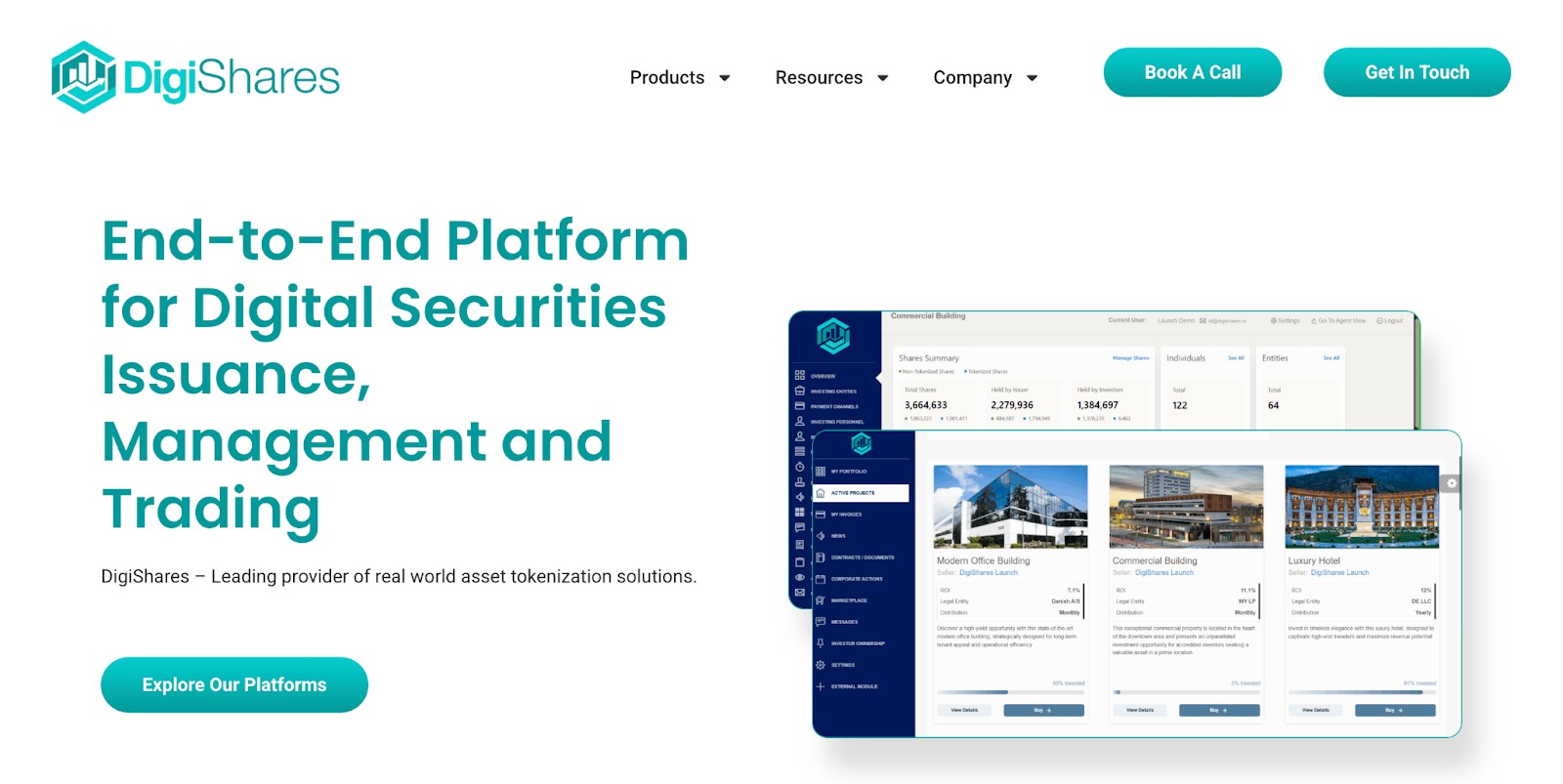
Task: Click the Payment Channels card icon in back dashboard
Action: pos(800,406)
